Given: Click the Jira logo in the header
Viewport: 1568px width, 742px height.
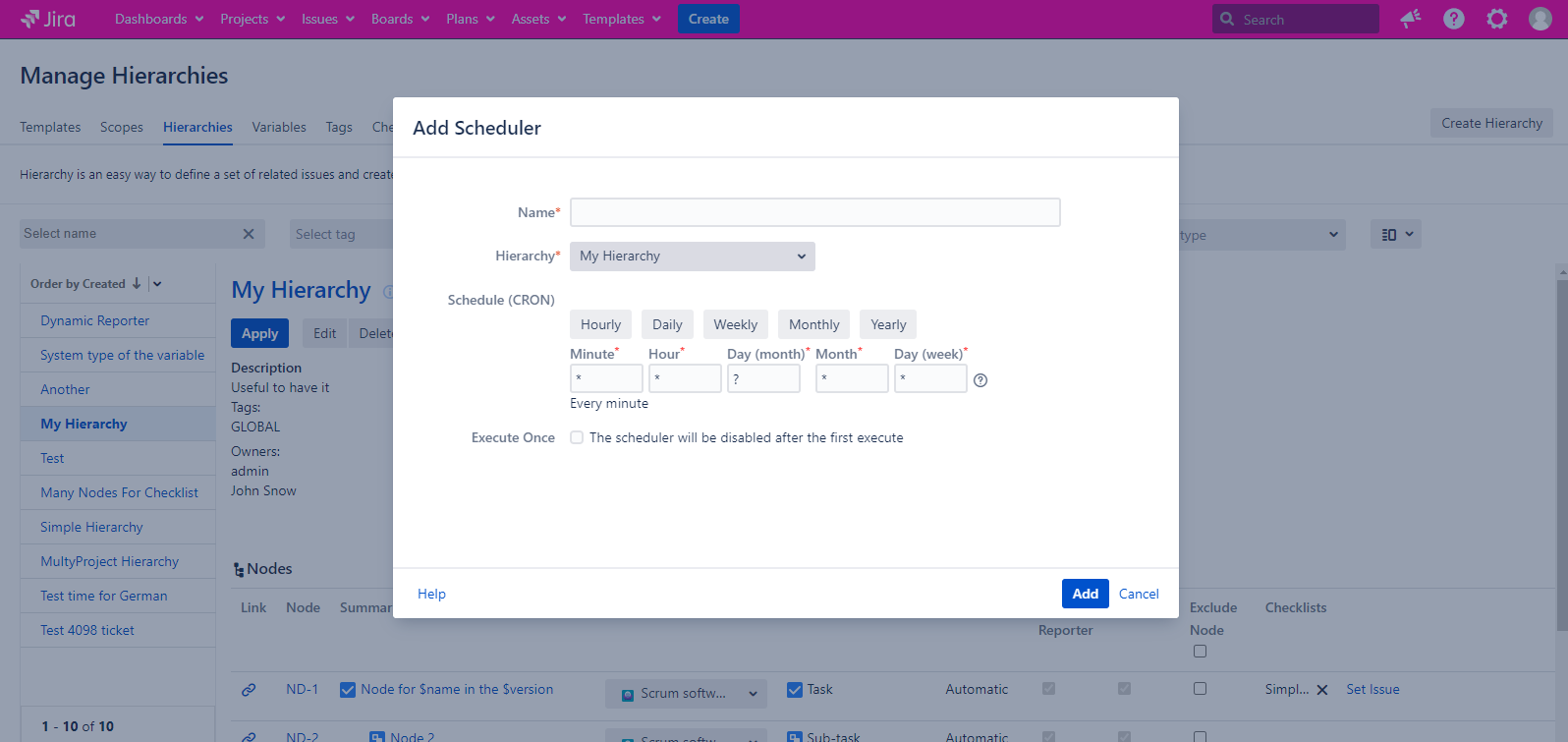Looking at the screenshot, I should click(x=48, y=19).
